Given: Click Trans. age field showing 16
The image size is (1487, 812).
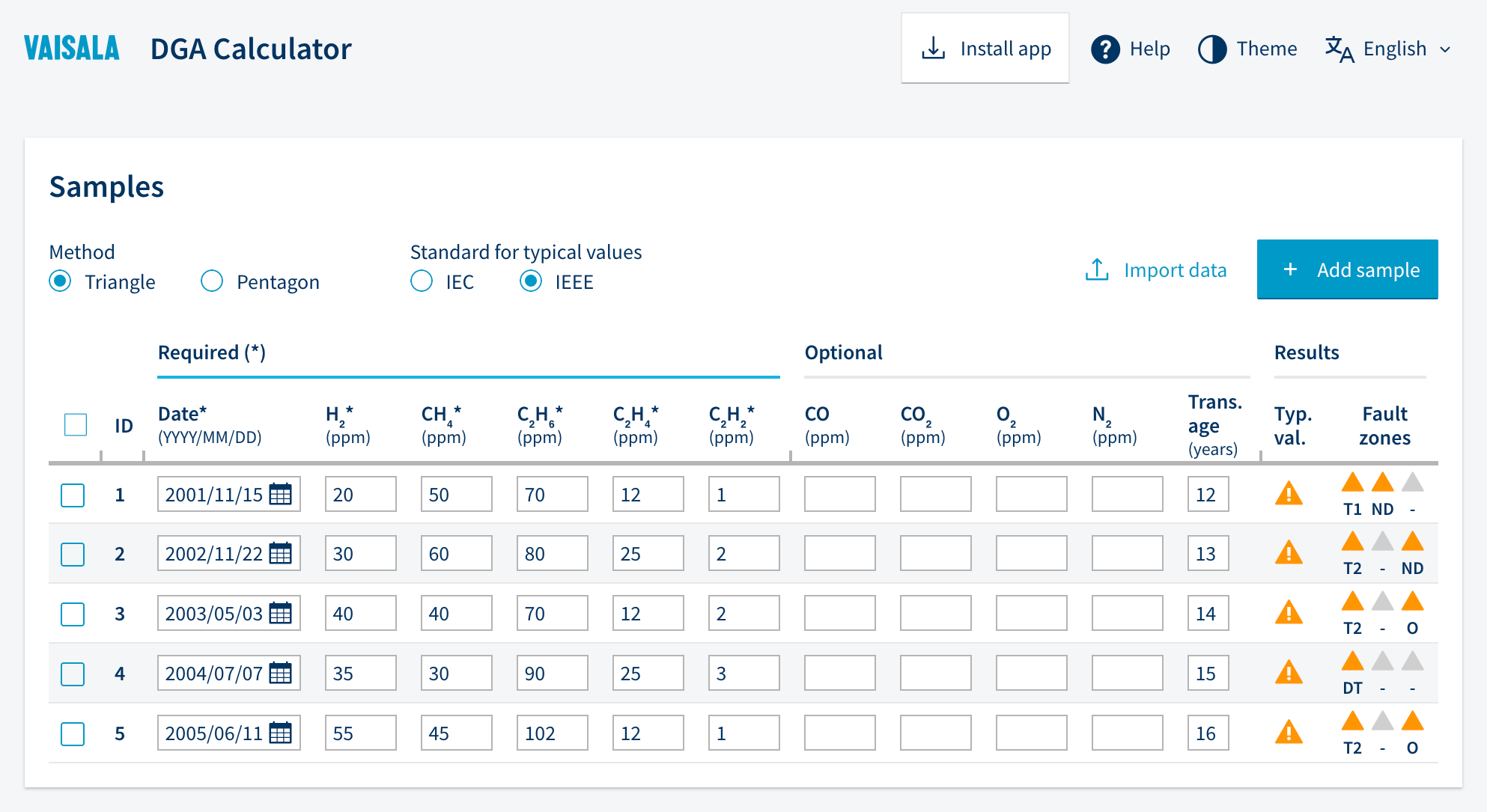Looking at the screenshot, I should click(1207, 733).
